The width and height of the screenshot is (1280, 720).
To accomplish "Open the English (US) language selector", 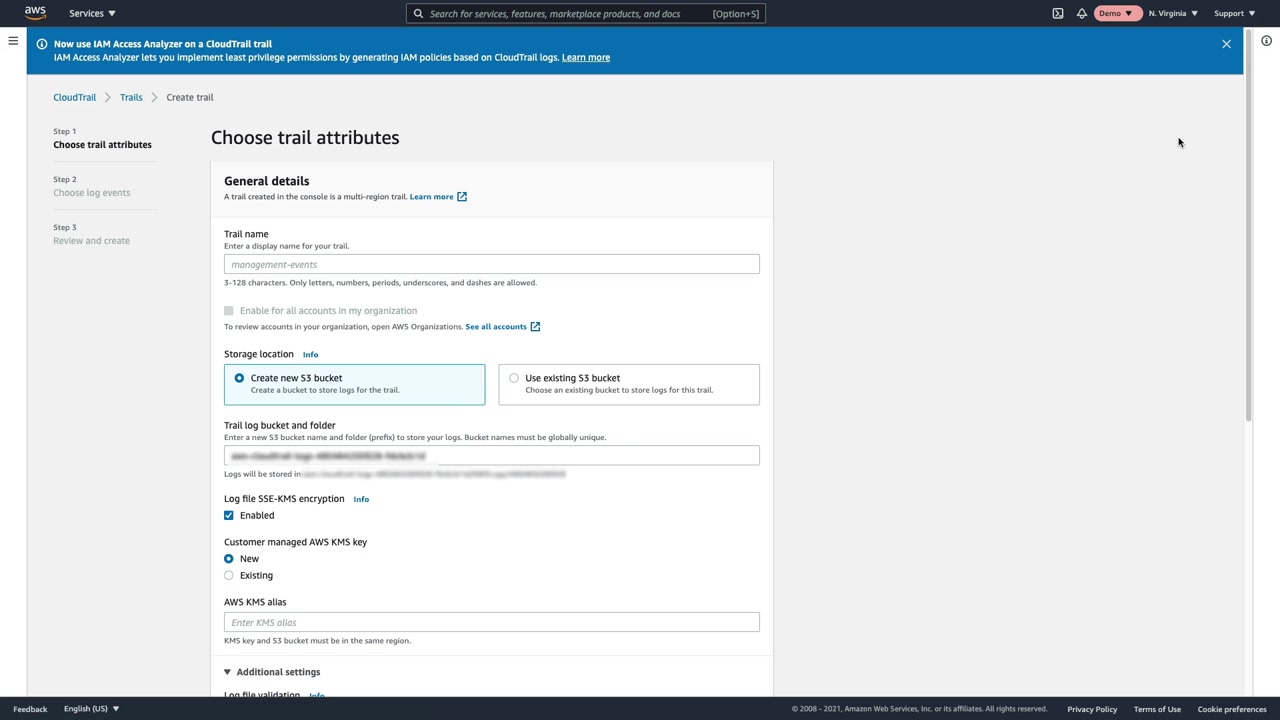I will tap(91, 709).
